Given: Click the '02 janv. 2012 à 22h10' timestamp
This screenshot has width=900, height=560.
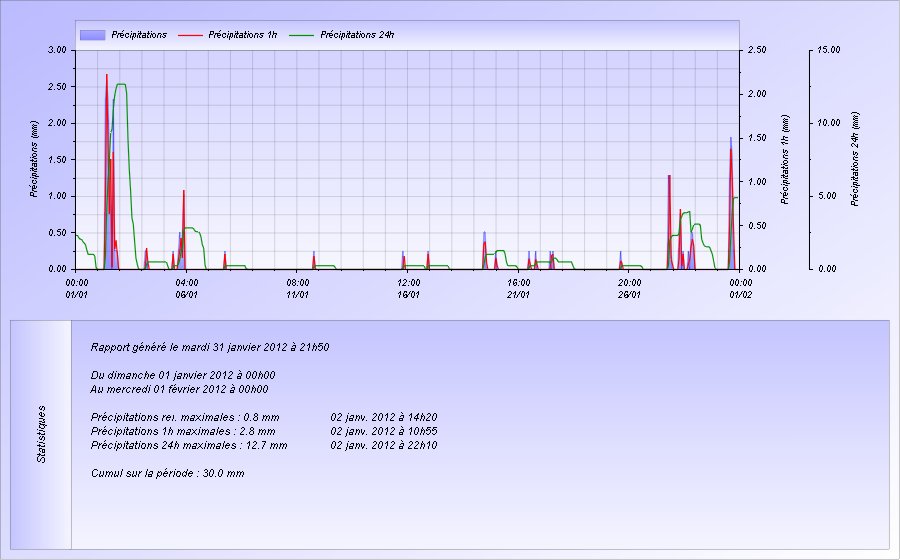Looking at the screenshot, I should click(384, 445).
